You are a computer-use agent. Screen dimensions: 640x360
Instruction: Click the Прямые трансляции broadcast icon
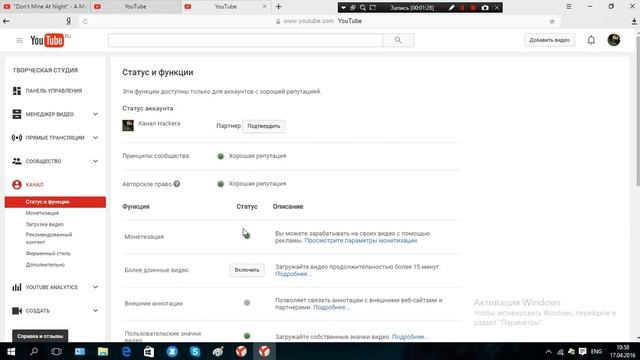[x=17, y=138]
